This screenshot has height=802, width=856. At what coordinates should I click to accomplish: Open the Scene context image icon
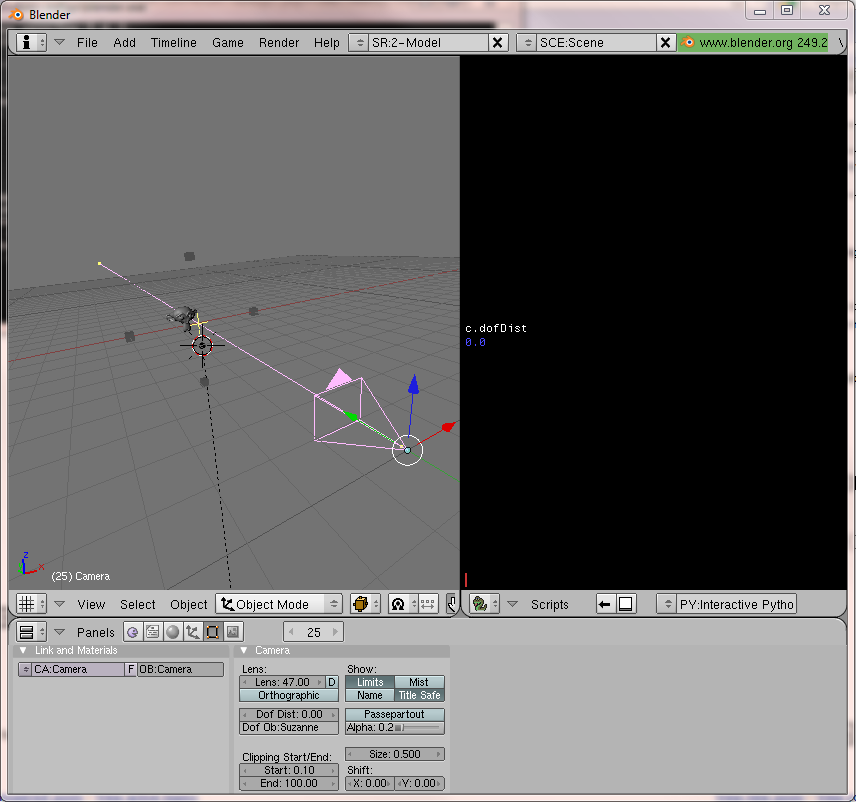[233, 632]
